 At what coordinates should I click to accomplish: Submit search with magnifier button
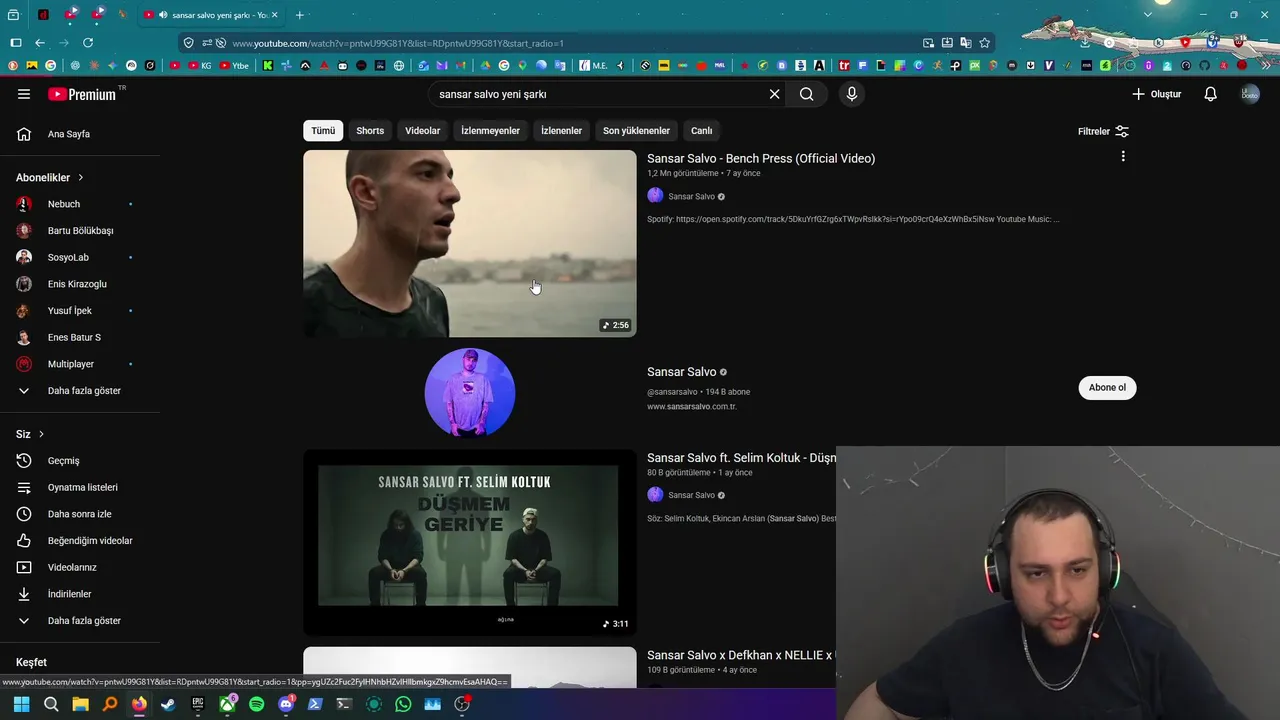coord(806,94)
